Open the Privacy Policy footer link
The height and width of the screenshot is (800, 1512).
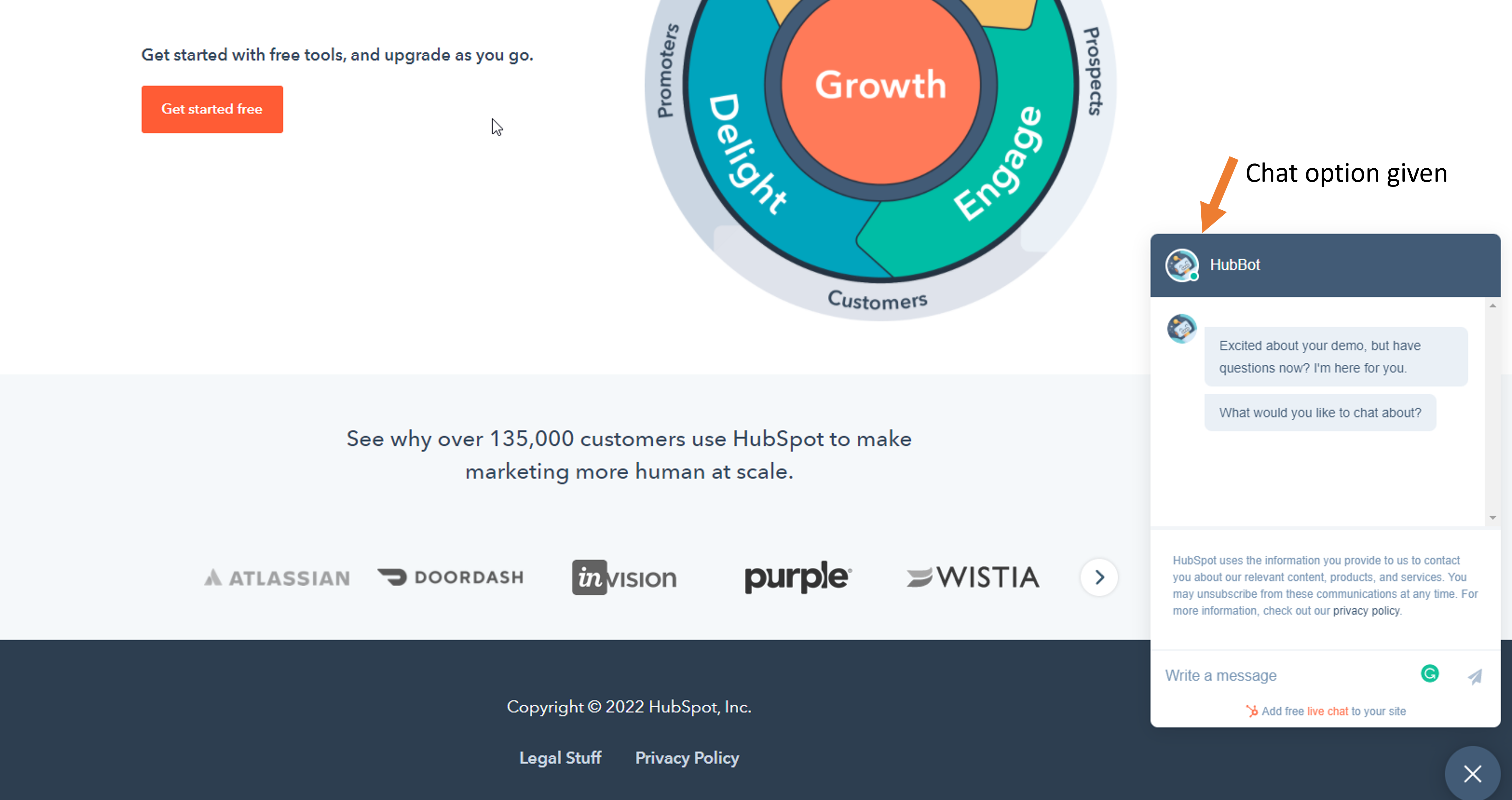coord(687,758)
